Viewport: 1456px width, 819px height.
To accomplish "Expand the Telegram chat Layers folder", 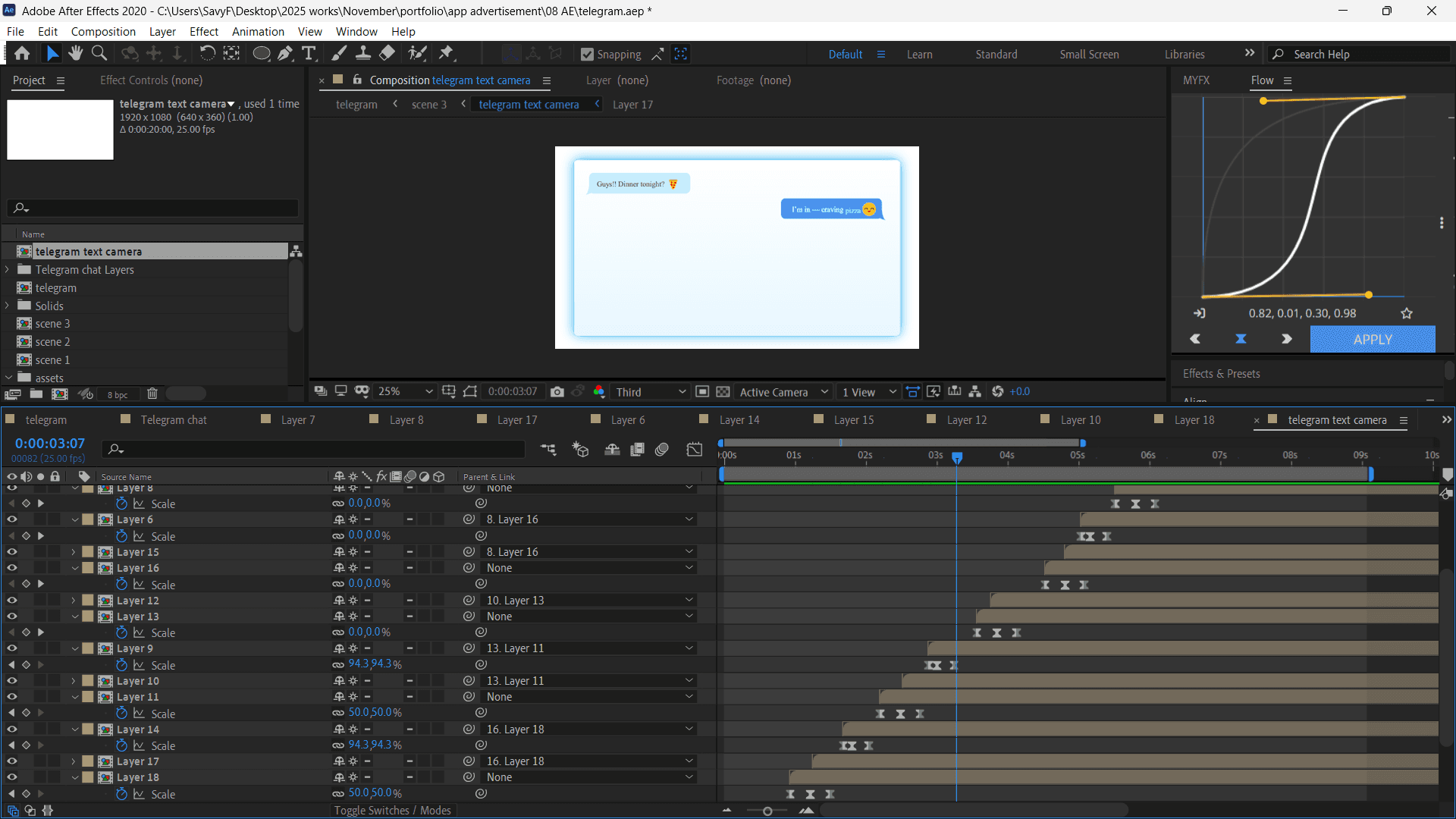I will [8, 270].
